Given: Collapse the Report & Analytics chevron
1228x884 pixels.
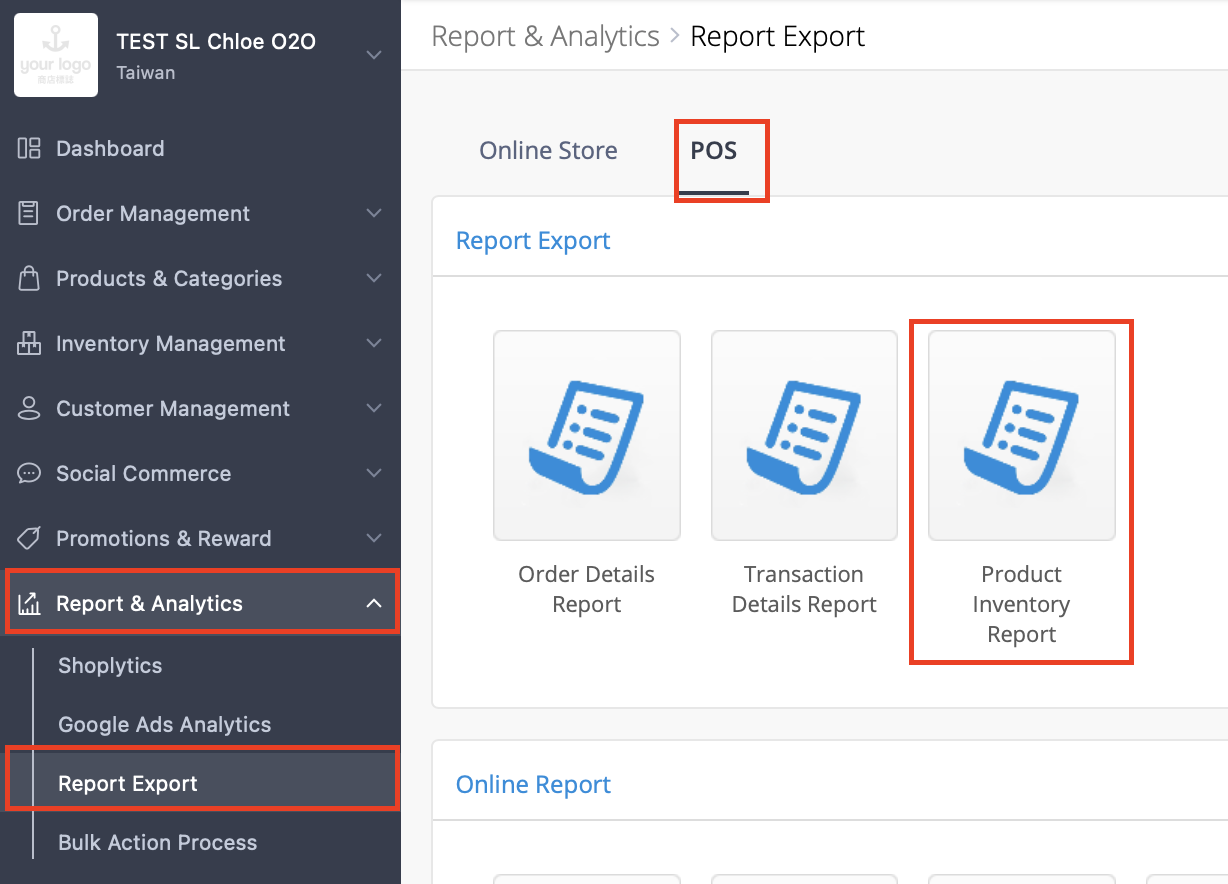Looking at the screenshot, I should pyautogui.click(x=374, y=604).
